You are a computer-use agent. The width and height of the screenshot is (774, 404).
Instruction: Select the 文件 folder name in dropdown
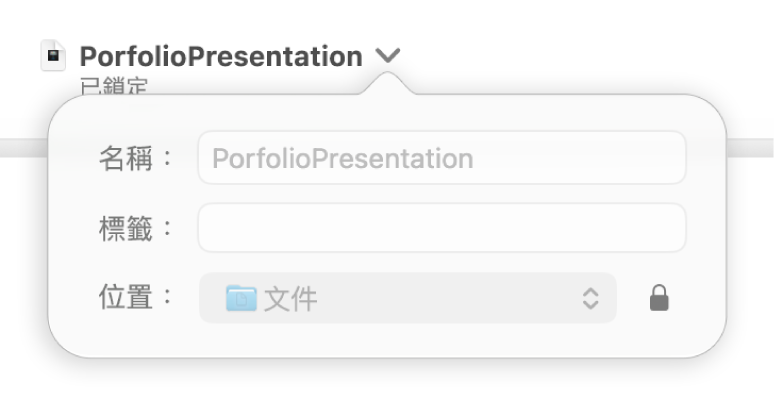pos(291,298)
